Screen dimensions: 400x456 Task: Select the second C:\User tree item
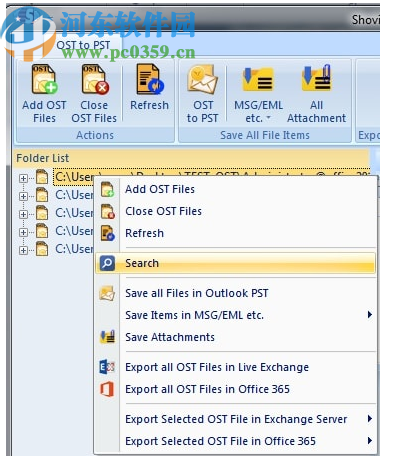[x=74, y=195]
